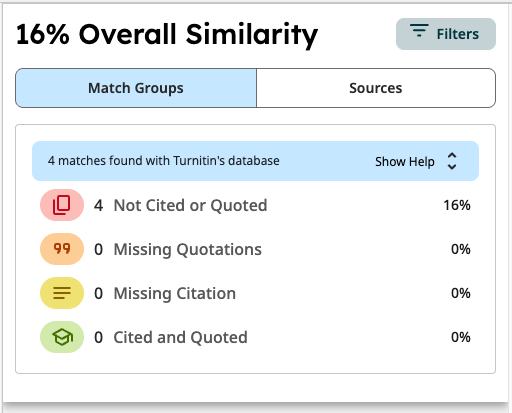Screen dimensions: 512x413
Task: Click the 16% value for Not Cited
Action: [457, 205]
